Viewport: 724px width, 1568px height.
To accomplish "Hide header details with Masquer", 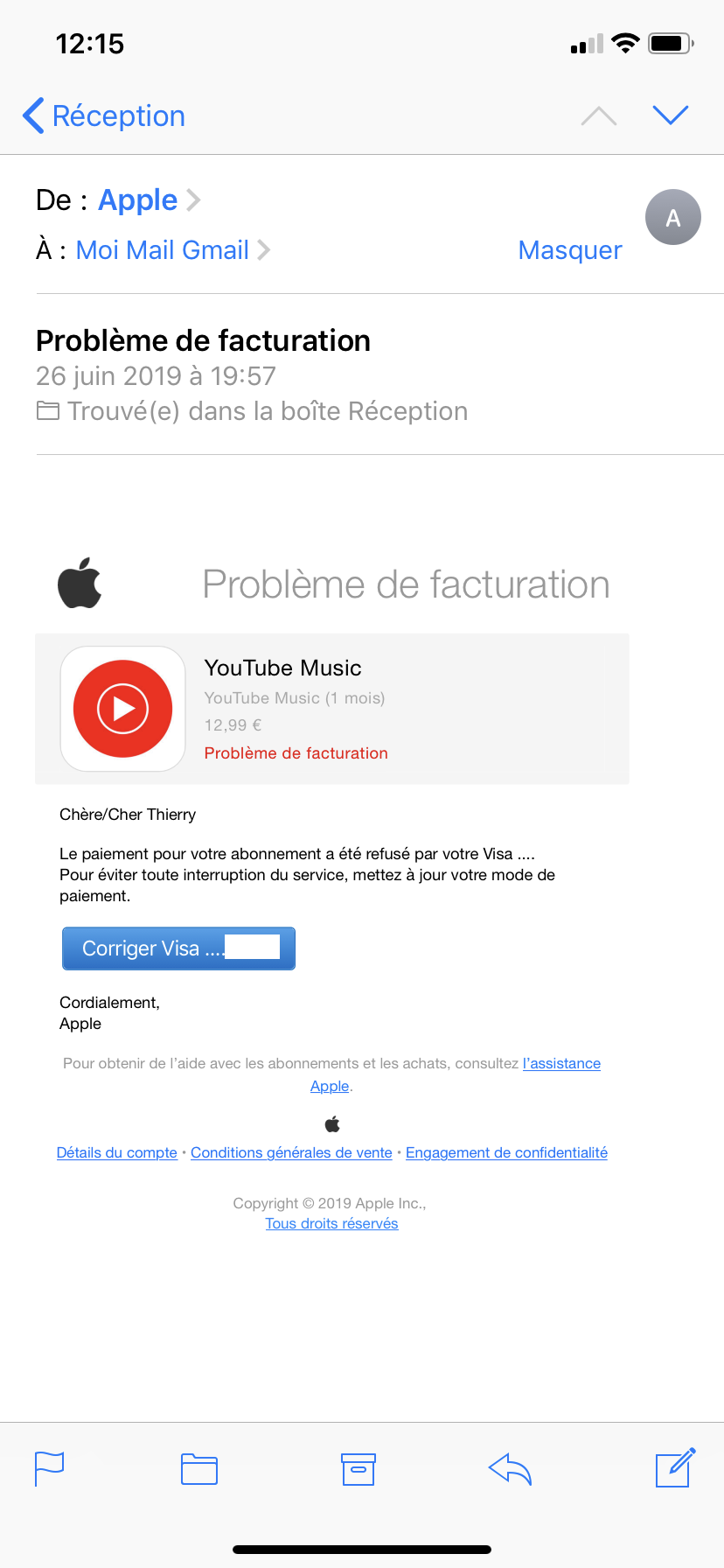I will point(570,250).
